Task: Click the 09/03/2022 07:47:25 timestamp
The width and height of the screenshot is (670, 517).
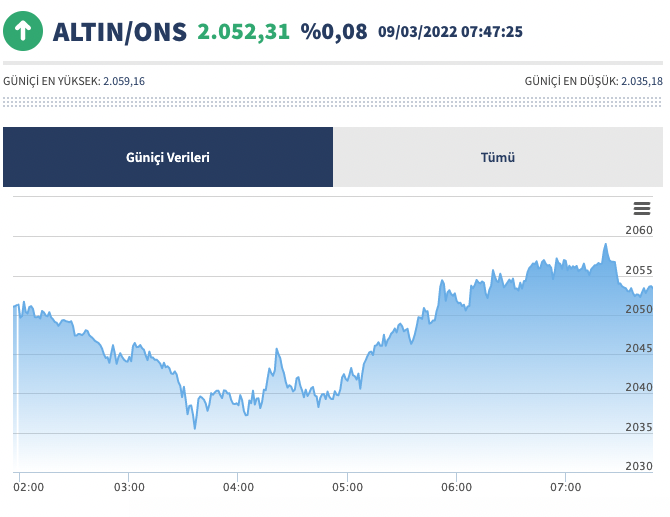Action: pyautogui.click(x=450, y=32)
